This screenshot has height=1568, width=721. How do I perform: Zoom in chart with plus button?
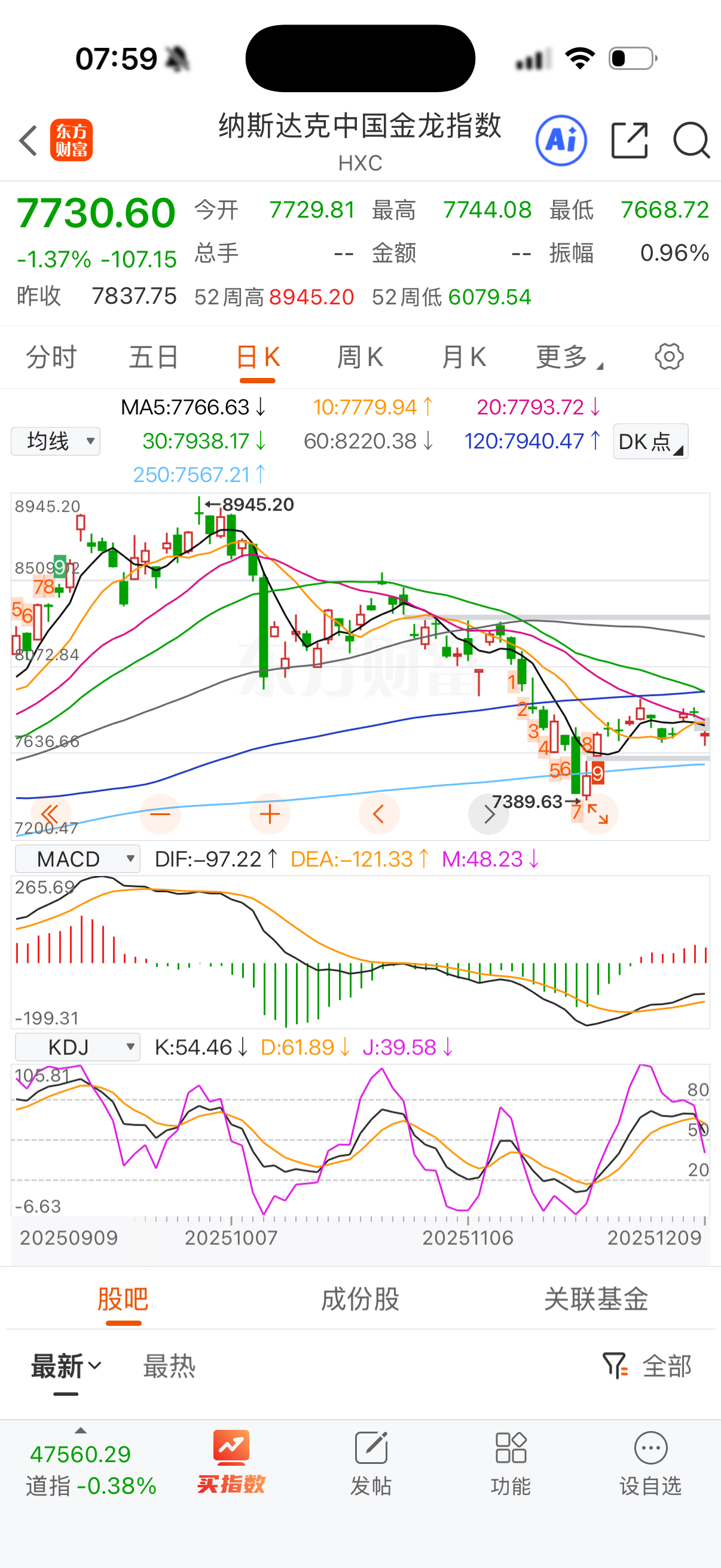[270, 814]
